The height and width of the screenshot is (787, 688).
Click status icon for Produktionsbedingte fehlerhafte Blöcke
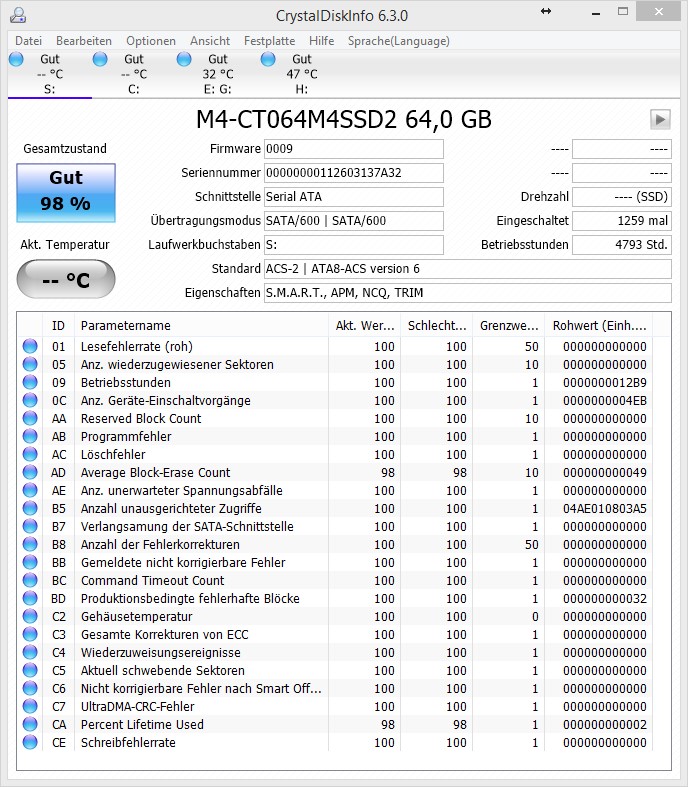[x=30, y=598]
